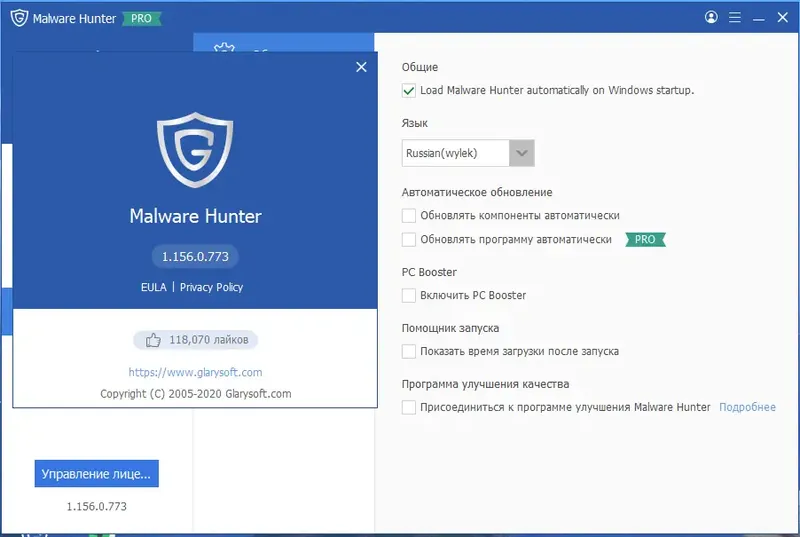Click the 118,070 лайков like button
Viewport: 800px width, 537px height.
(195, 340)
